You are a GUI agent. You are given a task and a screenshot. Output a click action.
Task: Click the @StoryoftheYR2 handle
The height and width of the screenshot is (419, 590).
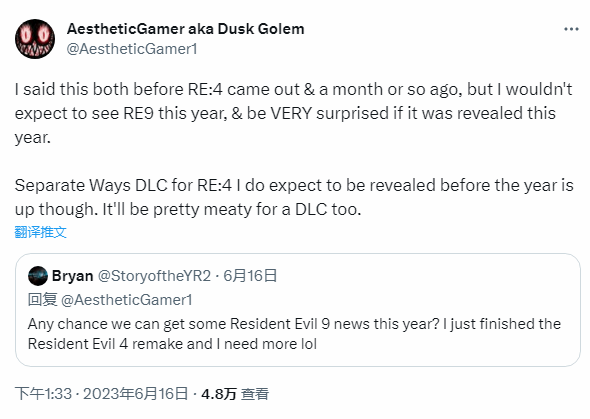(x=154, y=276)
